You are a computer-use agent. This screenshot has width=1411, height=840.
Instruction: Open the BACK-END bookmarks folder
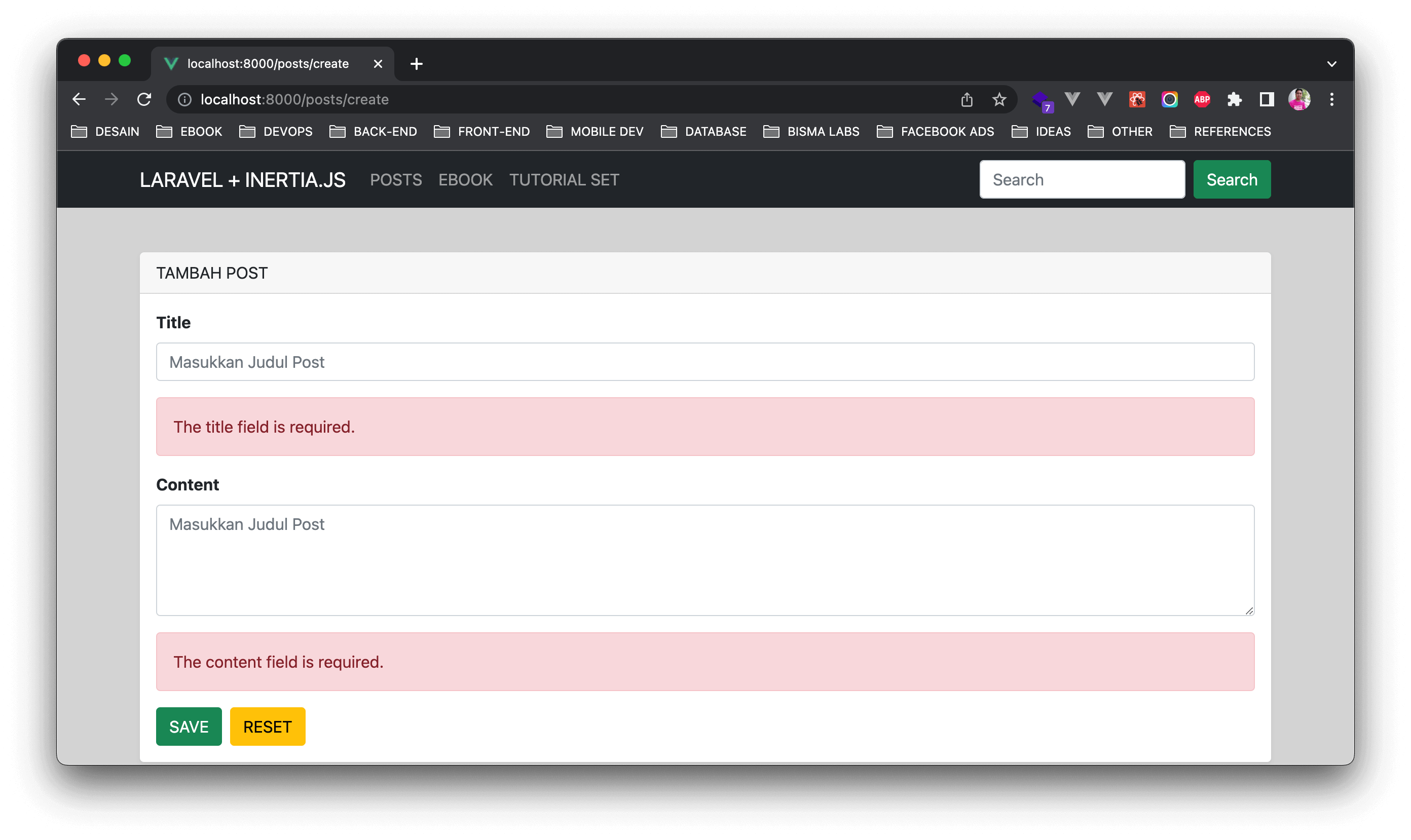(x=373, y=131)
